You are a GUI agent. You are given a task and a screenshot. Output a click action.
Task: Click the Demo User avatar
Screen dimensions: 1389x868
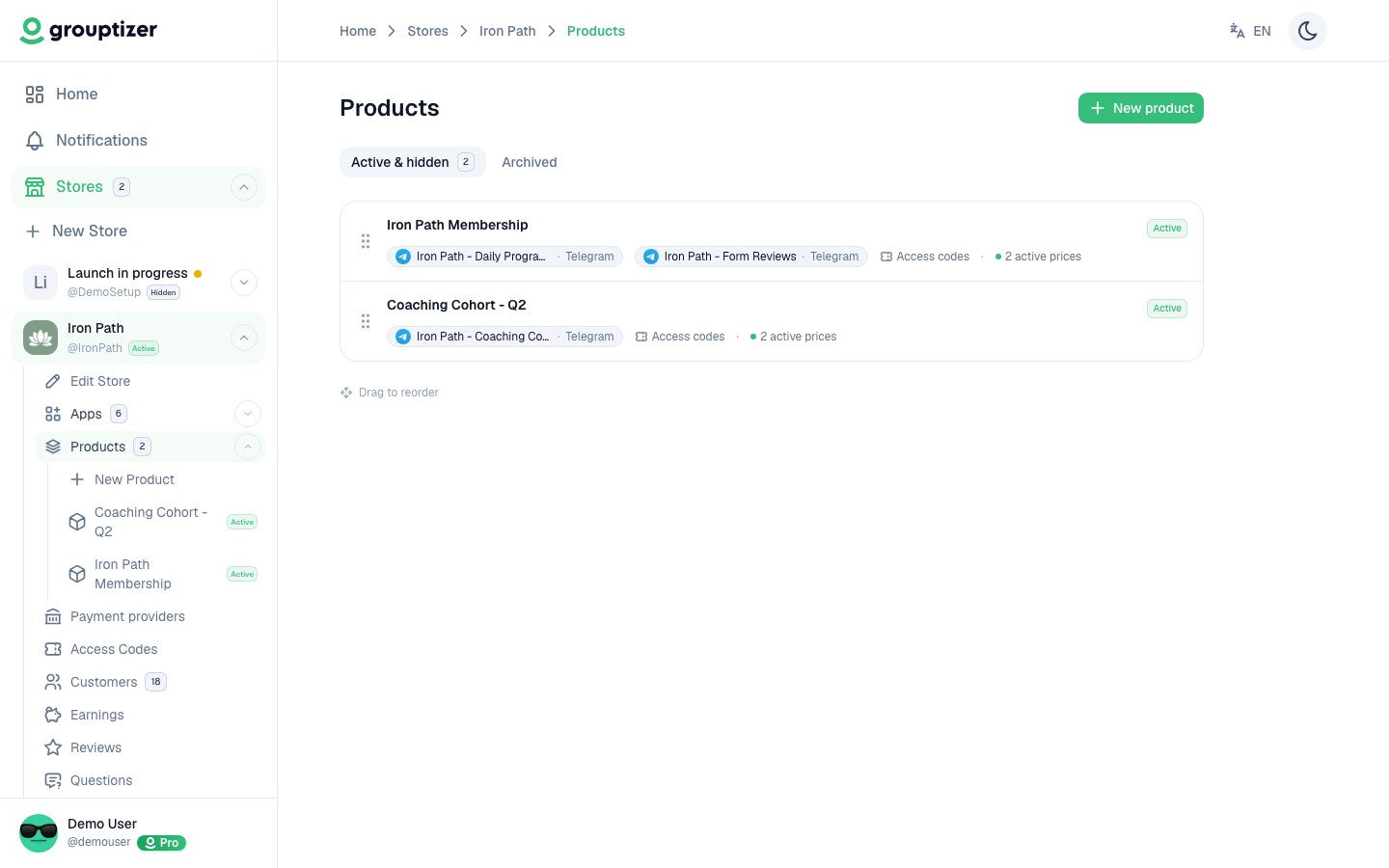point(39,833)
